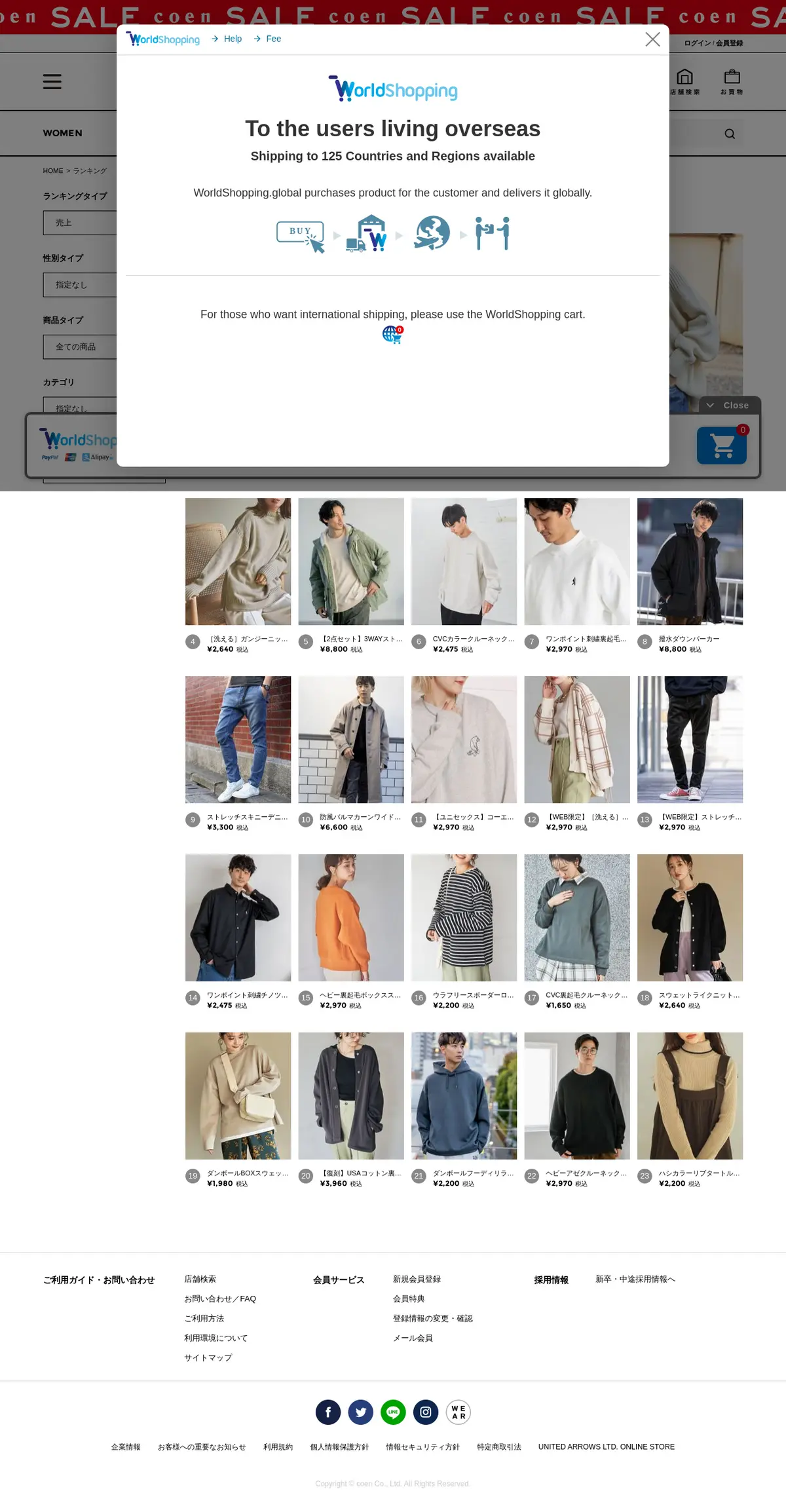Screen dimensions: 786x1512
Task: Click the small WorldShopping logo in popup header
Action: click(163, 39)
